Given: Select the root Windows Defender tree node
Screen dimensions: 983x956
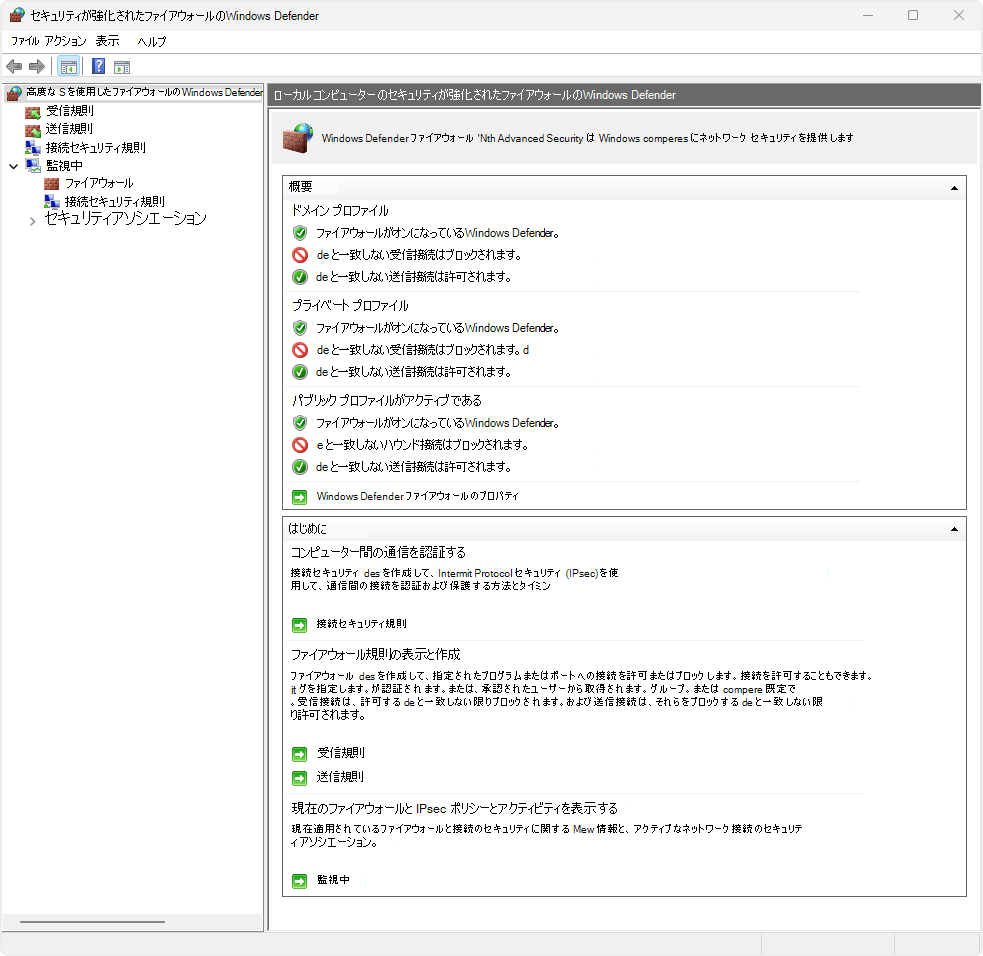Looking at the screenshot, I should coord(144,93).
